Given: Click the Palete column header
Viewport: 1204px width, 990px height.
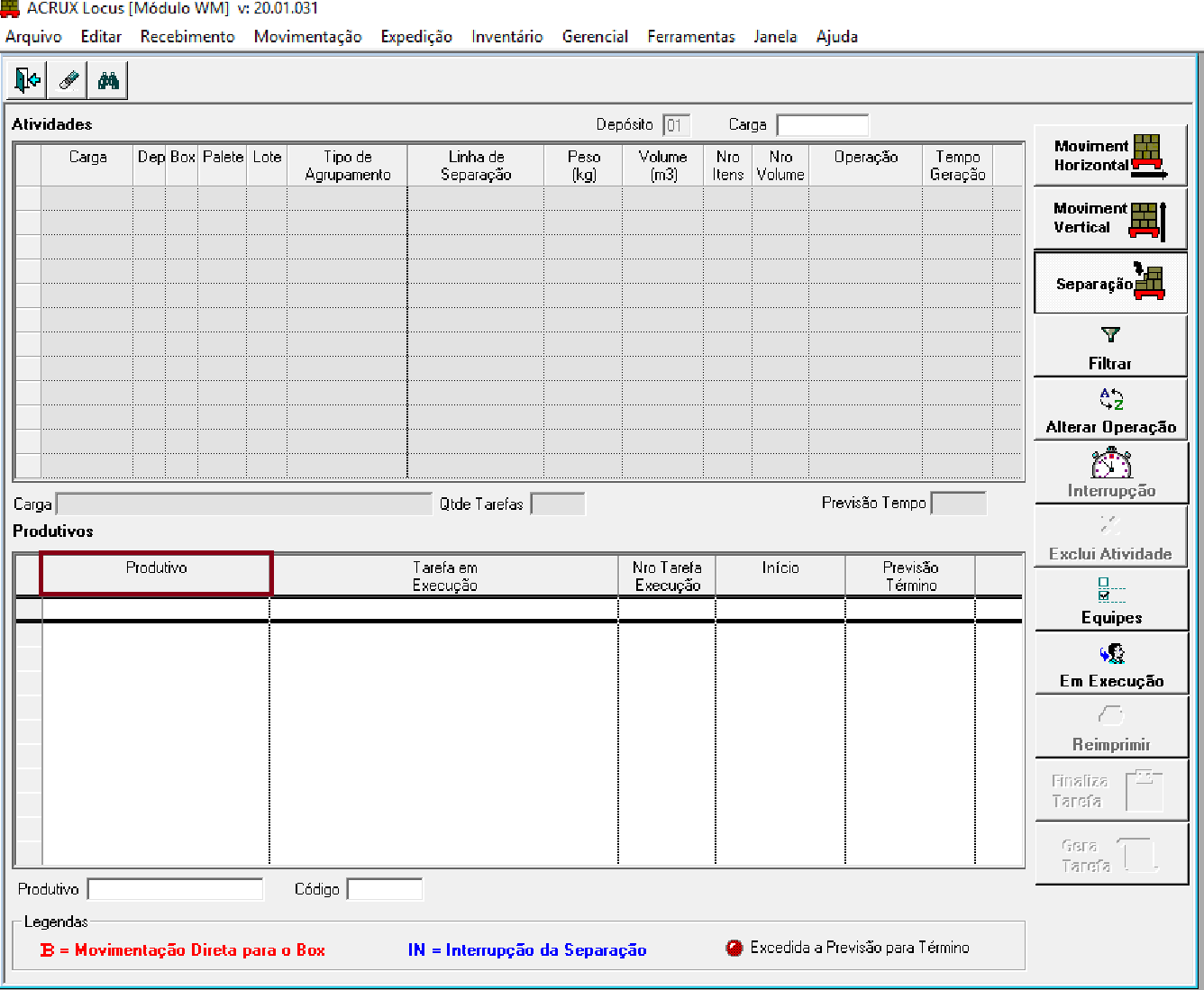Looking at the screenshot, I should (x=223, y=166).
